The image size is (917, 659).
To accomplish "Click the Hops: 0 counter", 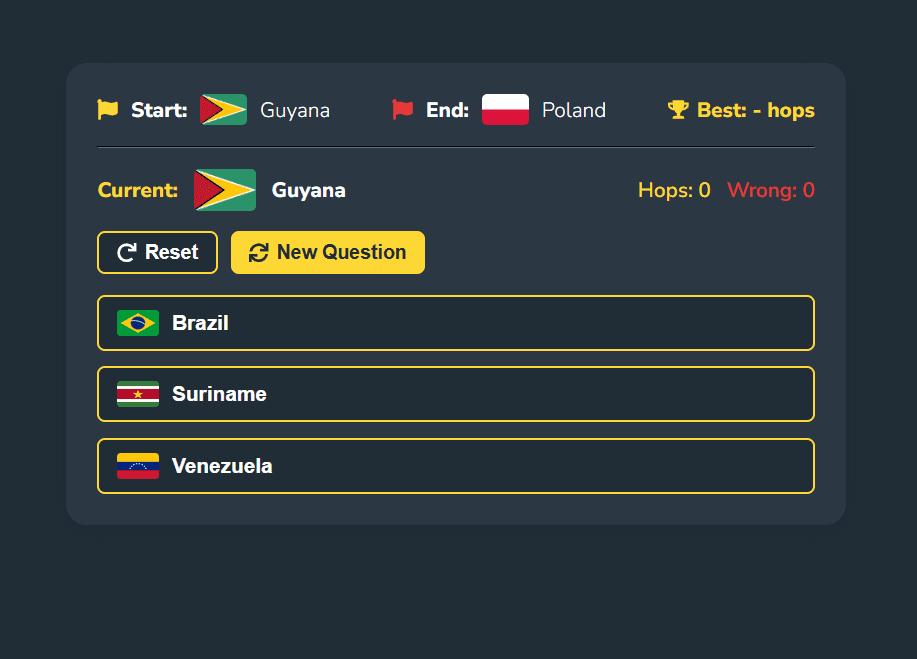I will [x=673, y=190].
